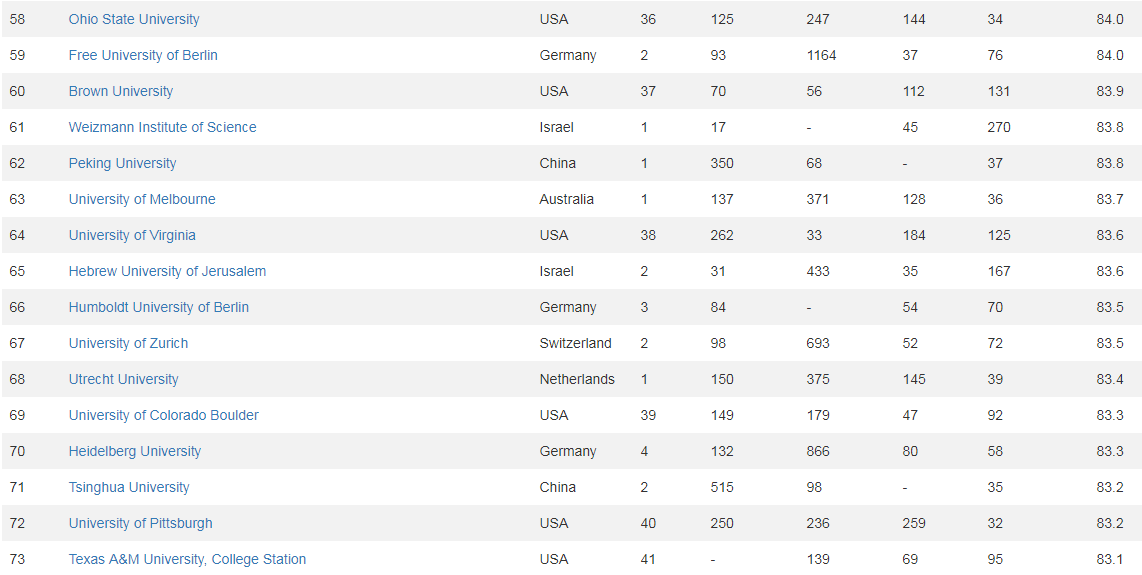This screenshot has width=1142, height=575.
Task: Visit the Tsinghua University link
Action: (129, 488)
